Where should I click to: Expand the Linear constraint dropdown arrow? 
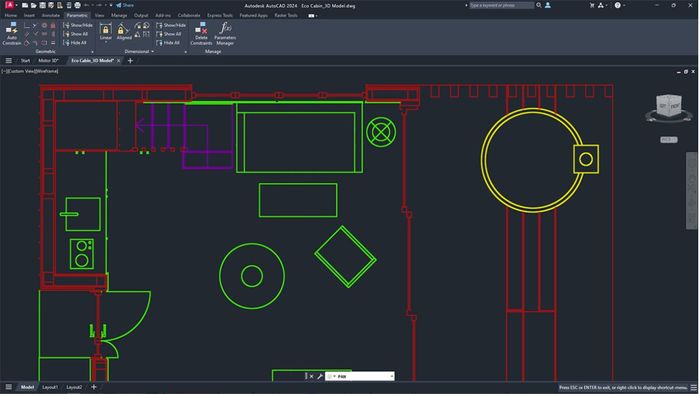coord(106,42)
